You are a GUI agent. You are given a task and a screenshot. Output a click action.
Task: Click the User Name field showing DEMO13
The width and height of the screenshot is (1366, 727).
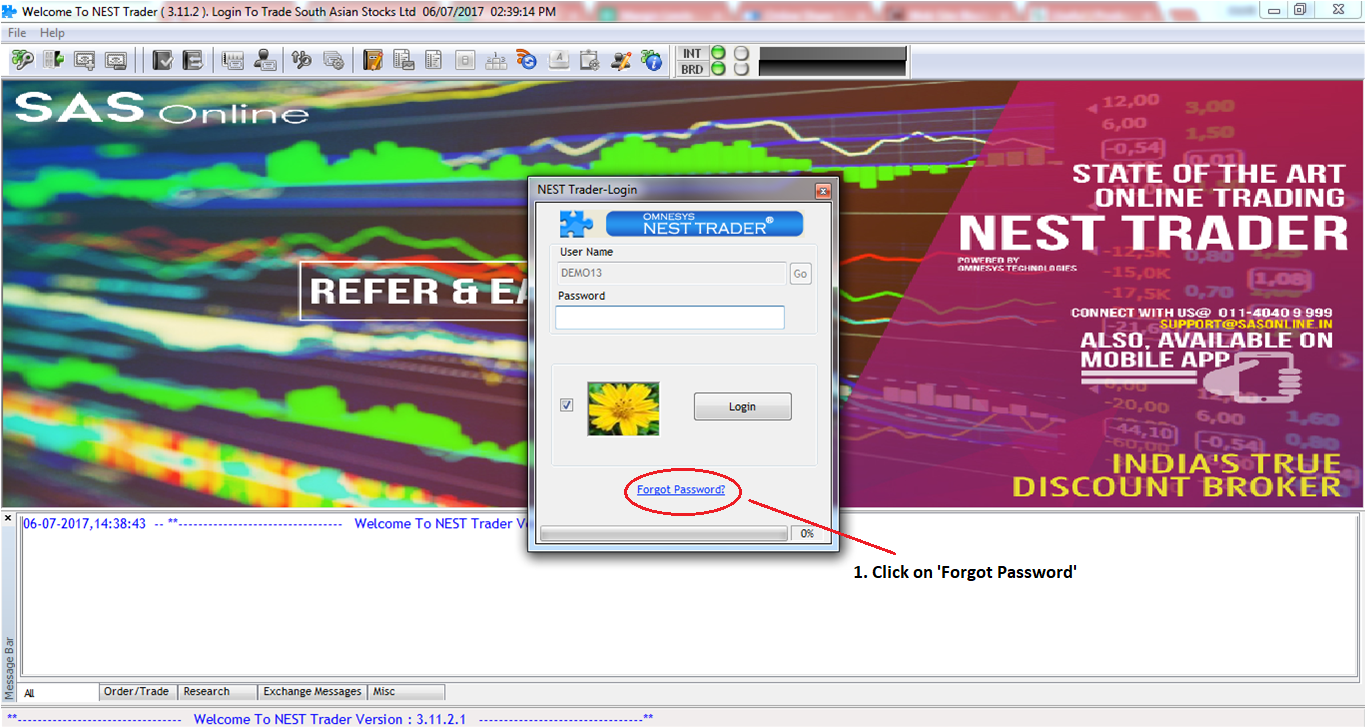pos(672,273)
